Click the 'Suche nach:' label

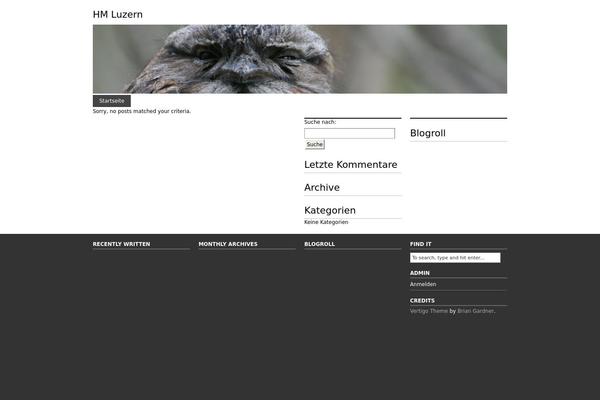(x=320, y=122)
